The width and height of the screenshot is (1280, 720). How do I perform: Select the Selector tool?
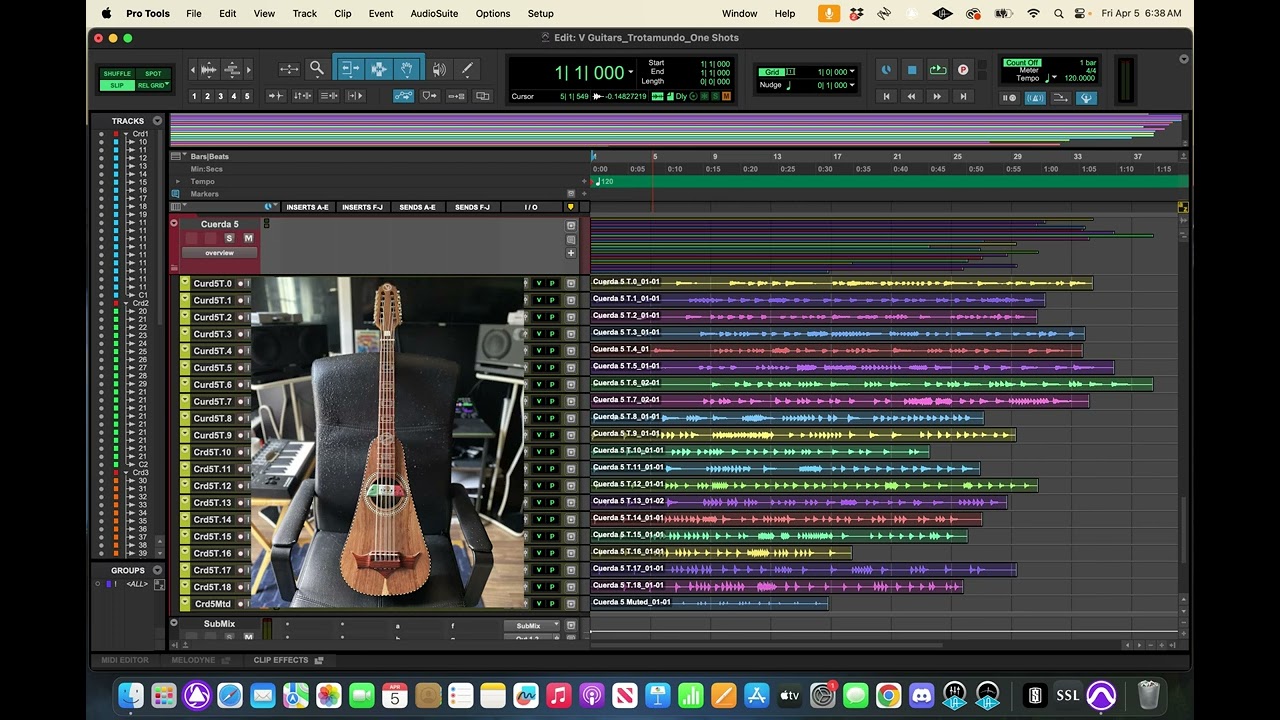click(378, 69)
